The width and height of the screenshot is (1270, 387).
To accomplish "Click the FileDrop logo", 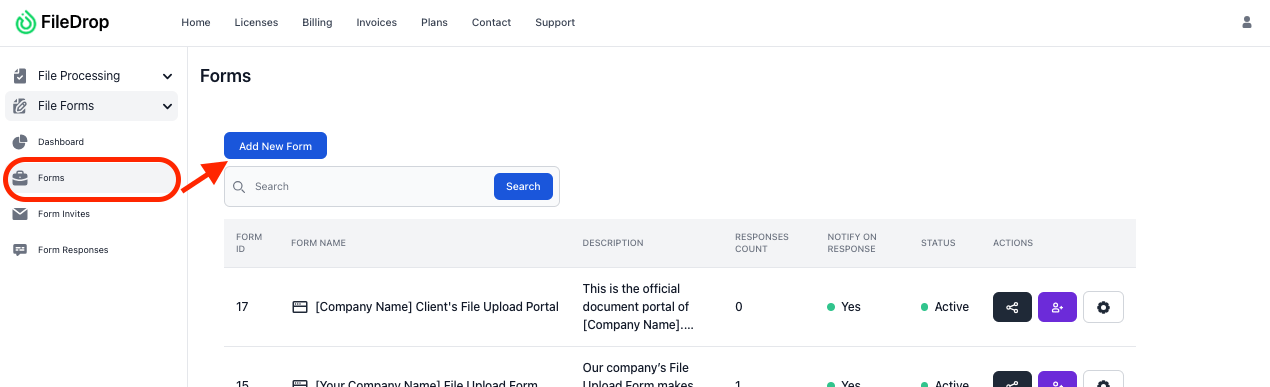I will tap(62, 22).
